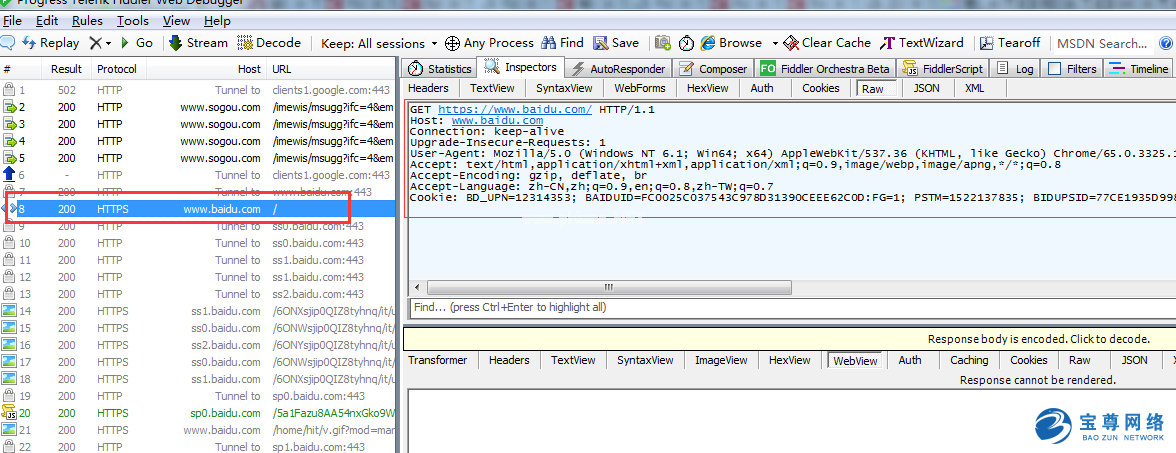Open the Tools menu
The image size is (1176, 453).
click(133, 21)
